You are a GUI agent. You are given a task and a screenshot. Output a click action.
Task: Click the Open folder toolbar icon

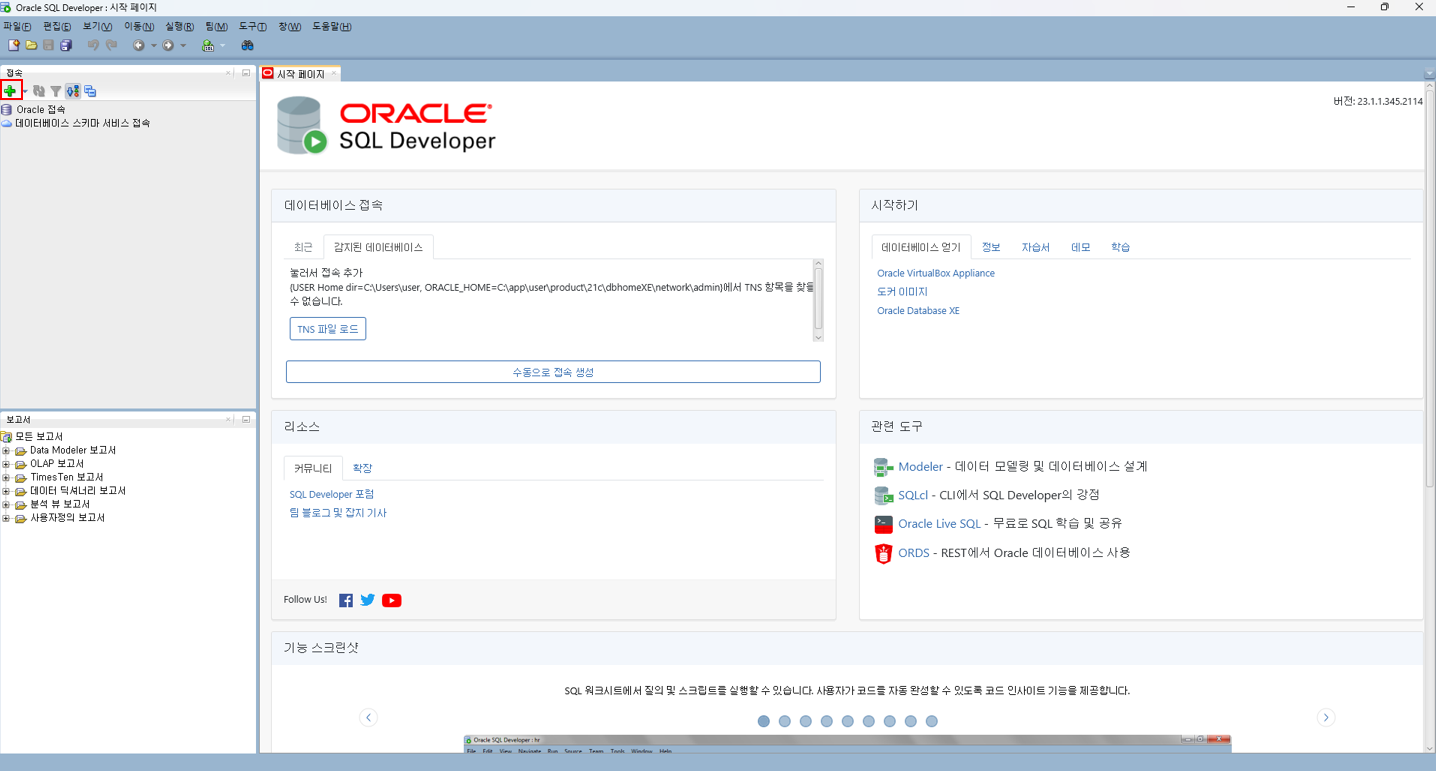[x=31, y=45]
